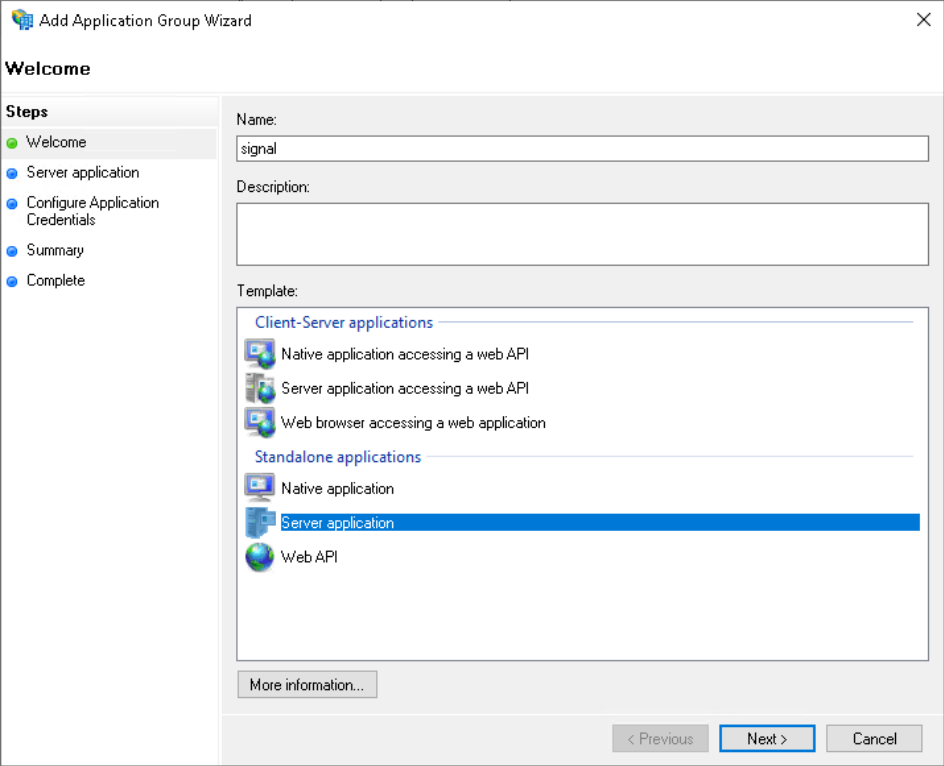Screen dimensions: 944x766
Task: Open More information about templates
Action: click(307, 685)
